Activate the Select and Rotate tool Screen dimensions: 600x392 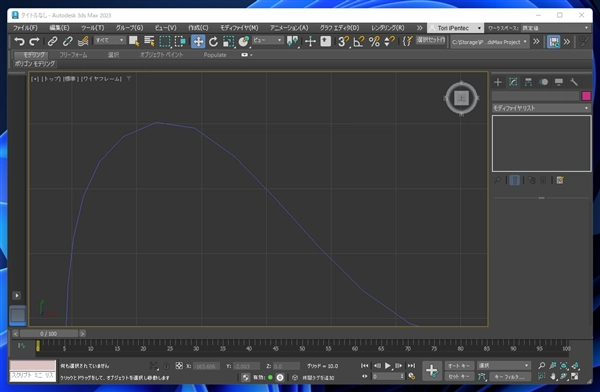pos(213,41)
